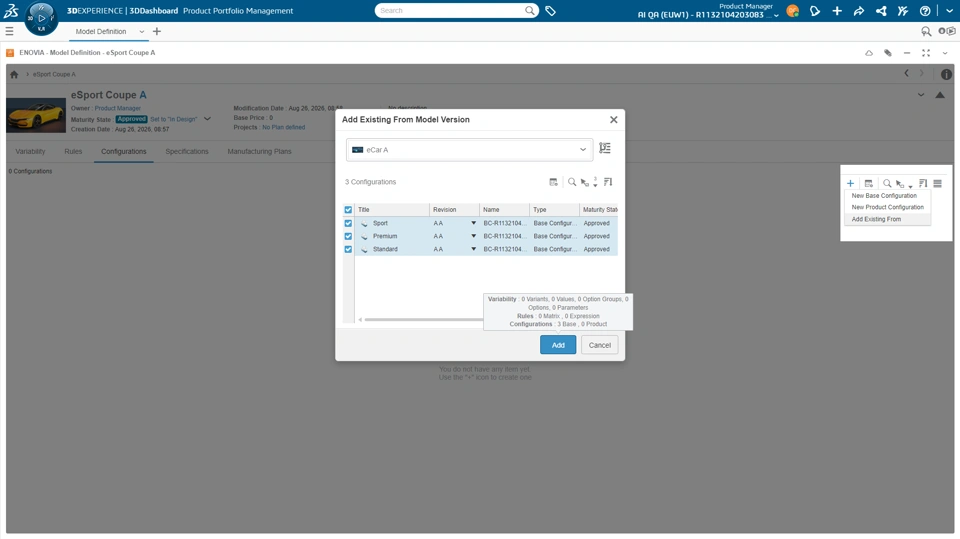Select New Product Configuration menu item
The height and width of the screenshot is (539, 960).
[x=887, y=207]
